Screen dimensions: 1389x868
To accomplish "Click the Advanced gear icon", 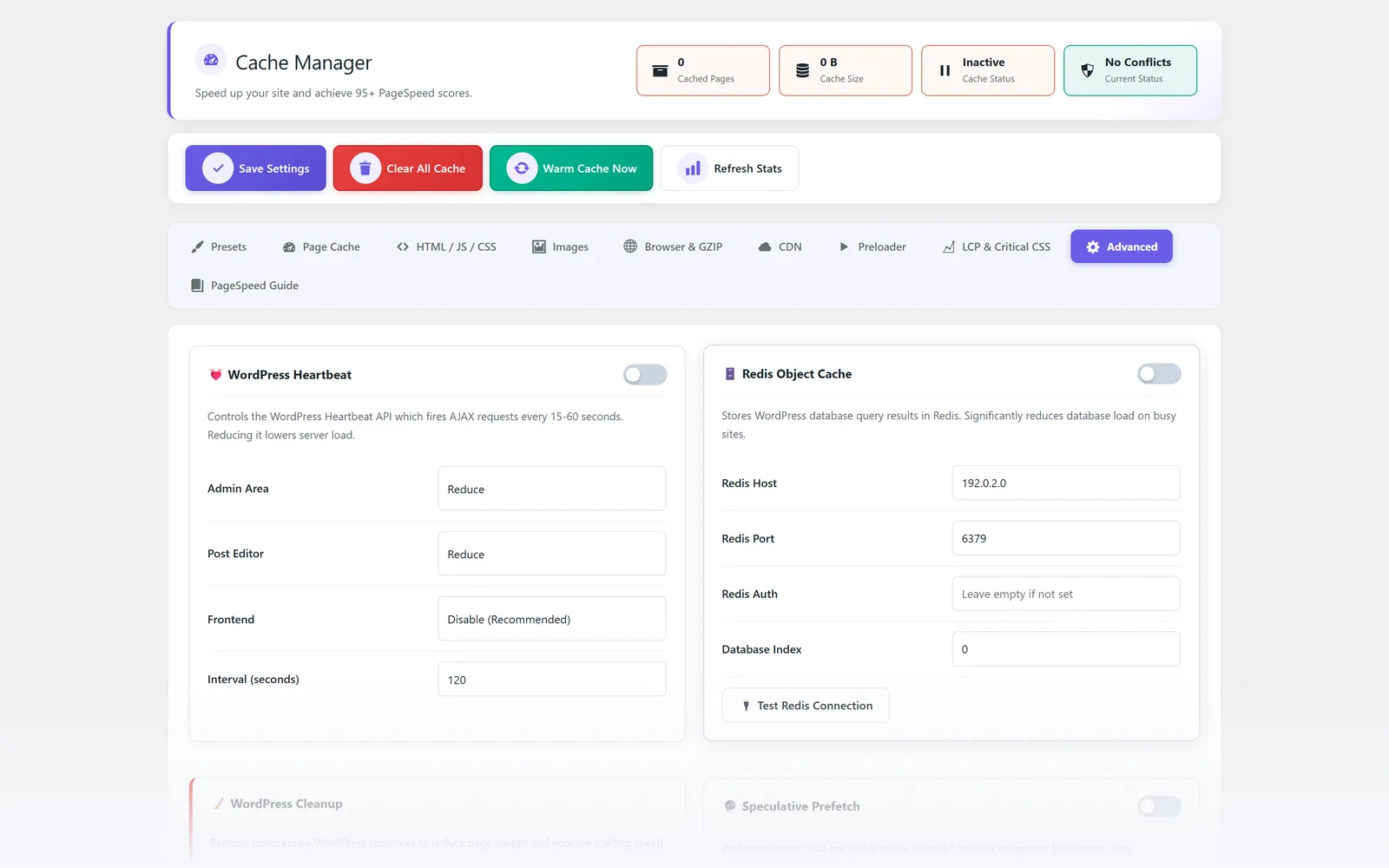I will 1093,247.
